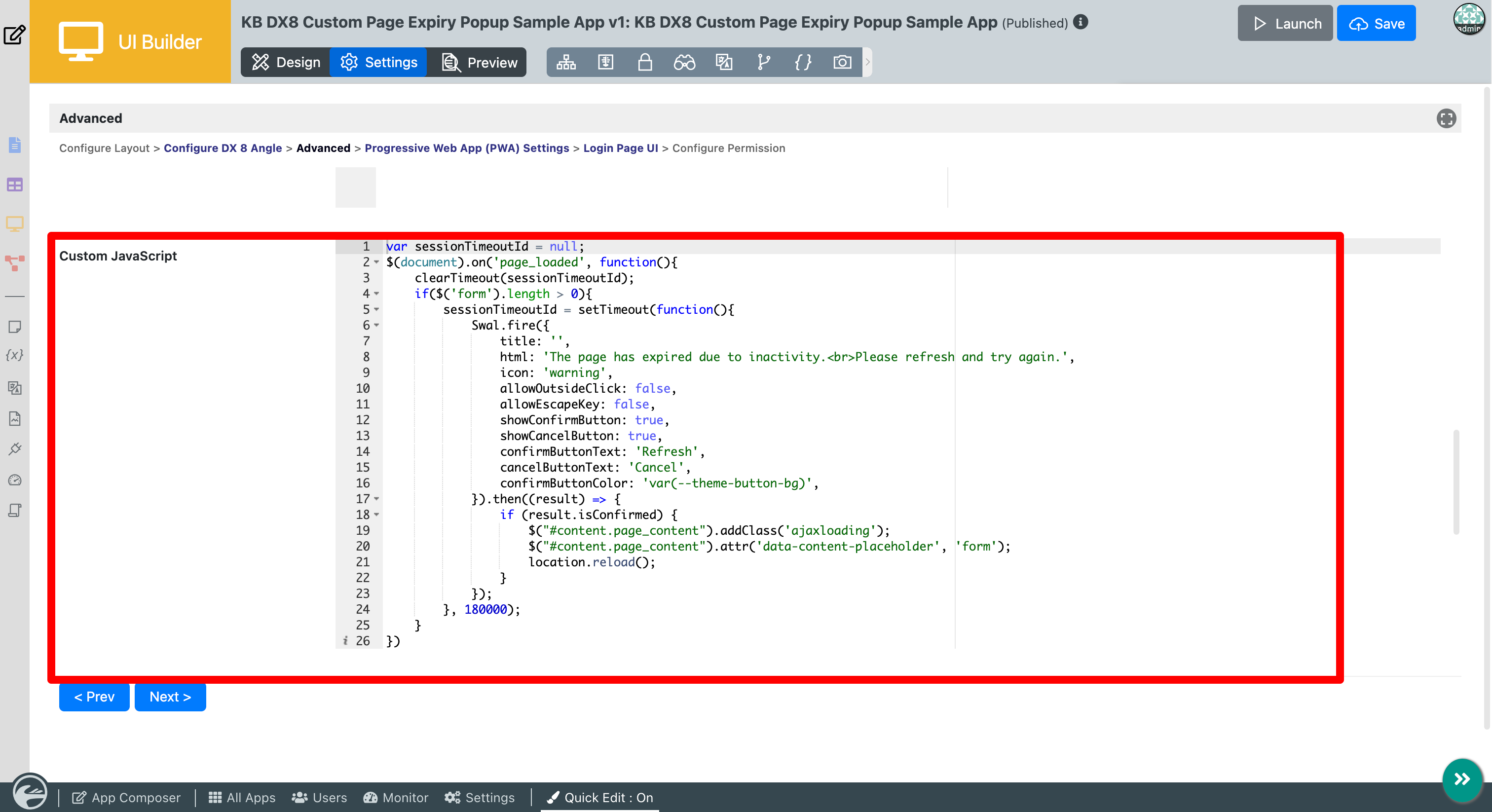Advance with the Next button
The image size is (1492, 812).
click(170, 697)
